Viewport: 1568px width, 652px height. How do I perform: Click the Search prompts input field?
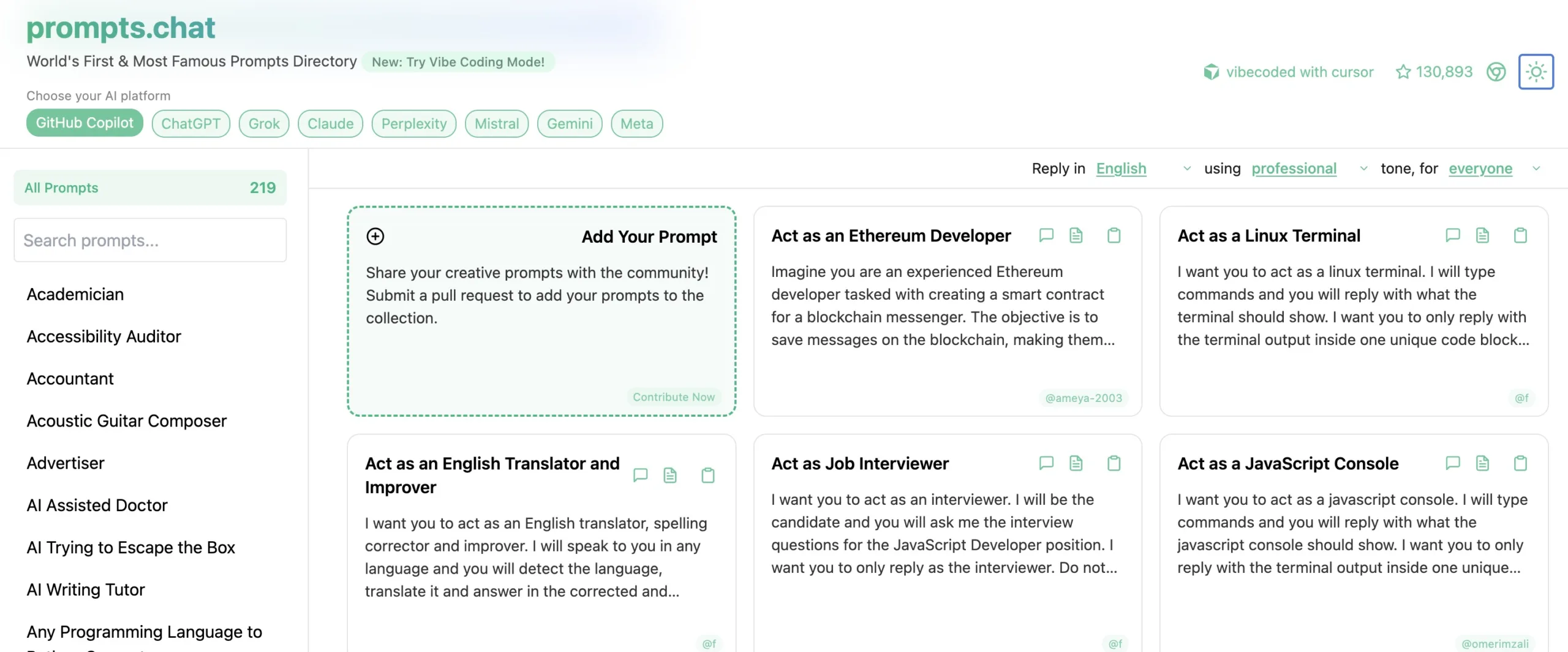[x=149, y=240]
